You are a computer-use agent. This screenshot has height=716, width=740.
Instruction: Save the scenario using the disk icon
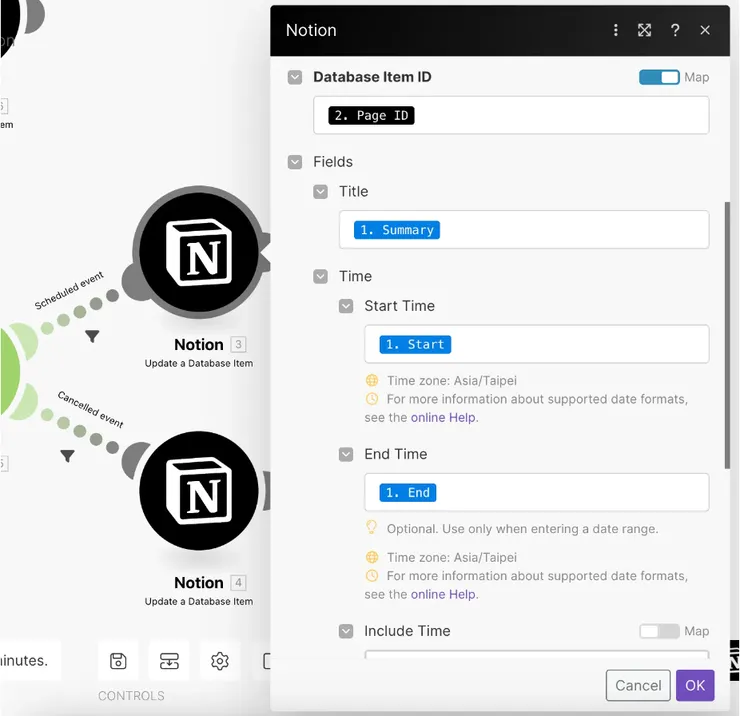point(118,661)
